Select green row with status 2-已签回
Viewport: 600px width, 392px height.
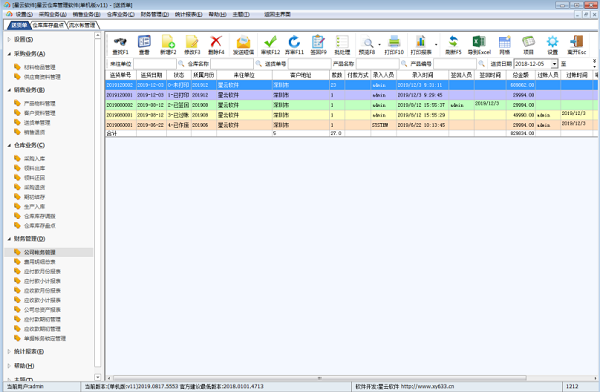(352, 105)
